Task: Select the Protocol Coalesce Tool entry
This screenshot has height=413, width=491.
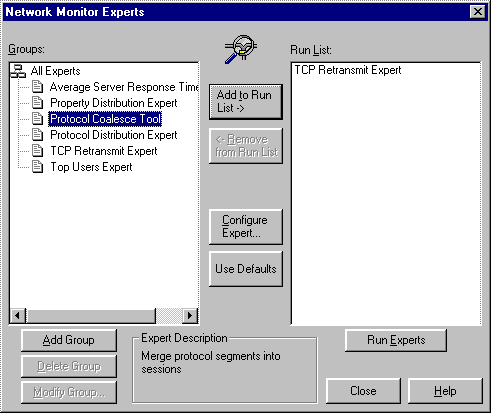Action: [x=105, y=119]
